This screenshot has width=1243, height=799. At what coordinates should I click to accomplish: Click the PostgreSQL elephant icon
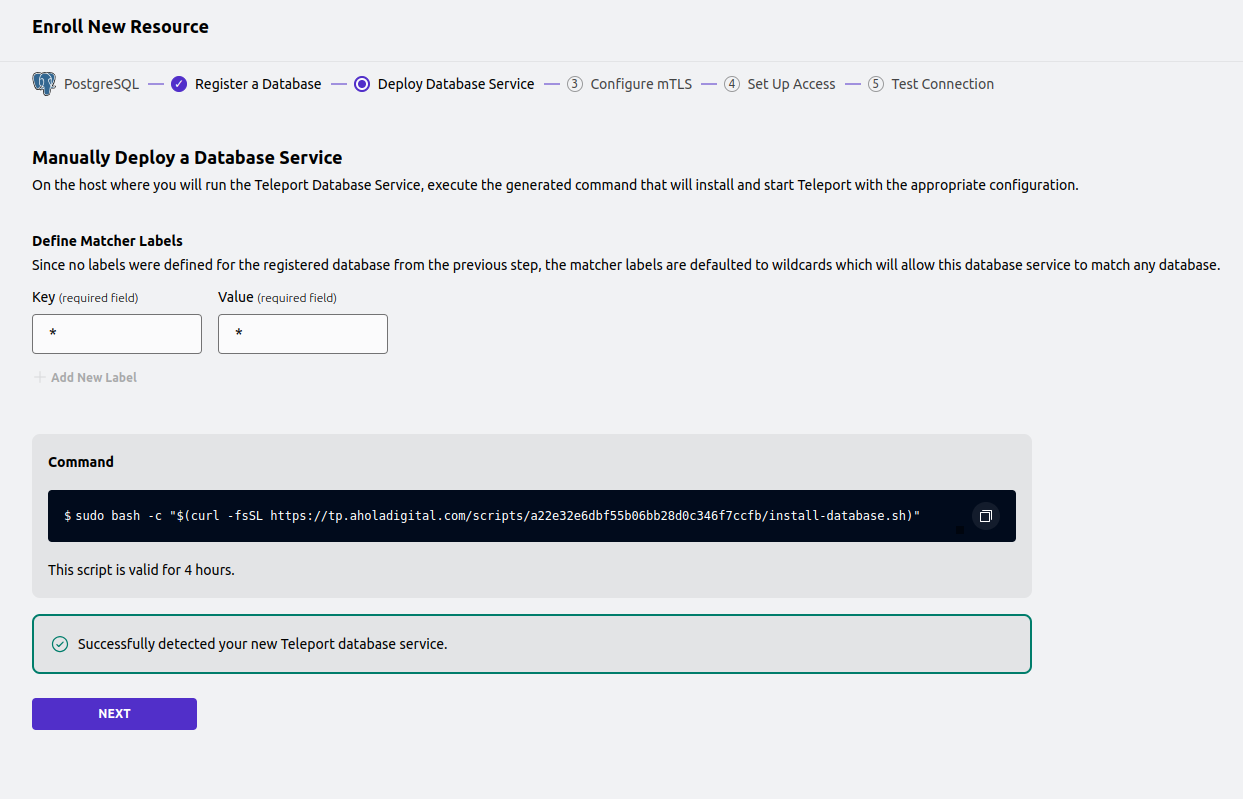(x=44, y=84)
